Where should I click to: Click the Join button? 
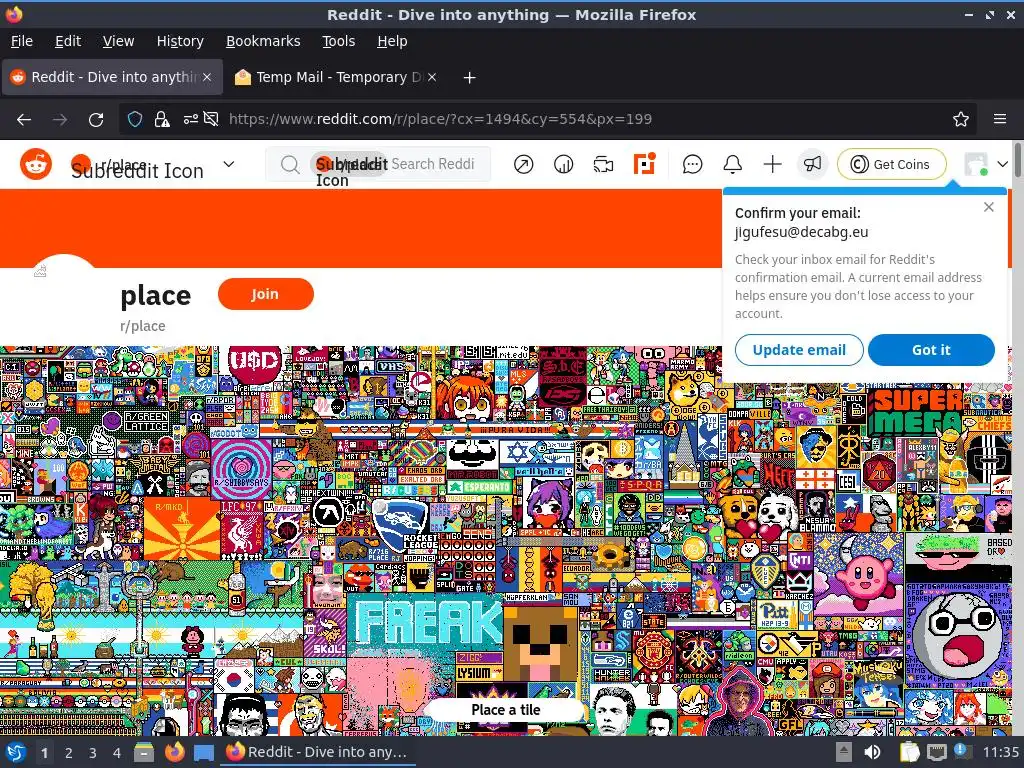tap(265, 294)
